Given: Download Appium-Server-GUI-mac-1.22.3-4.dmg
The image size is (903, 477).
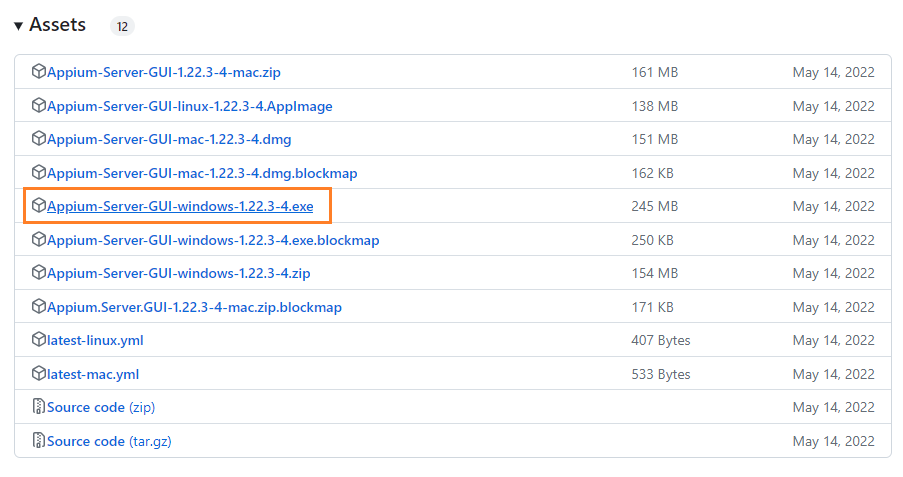Looking at the screenshot, I should pyautogui.click(x=169, y=139).
